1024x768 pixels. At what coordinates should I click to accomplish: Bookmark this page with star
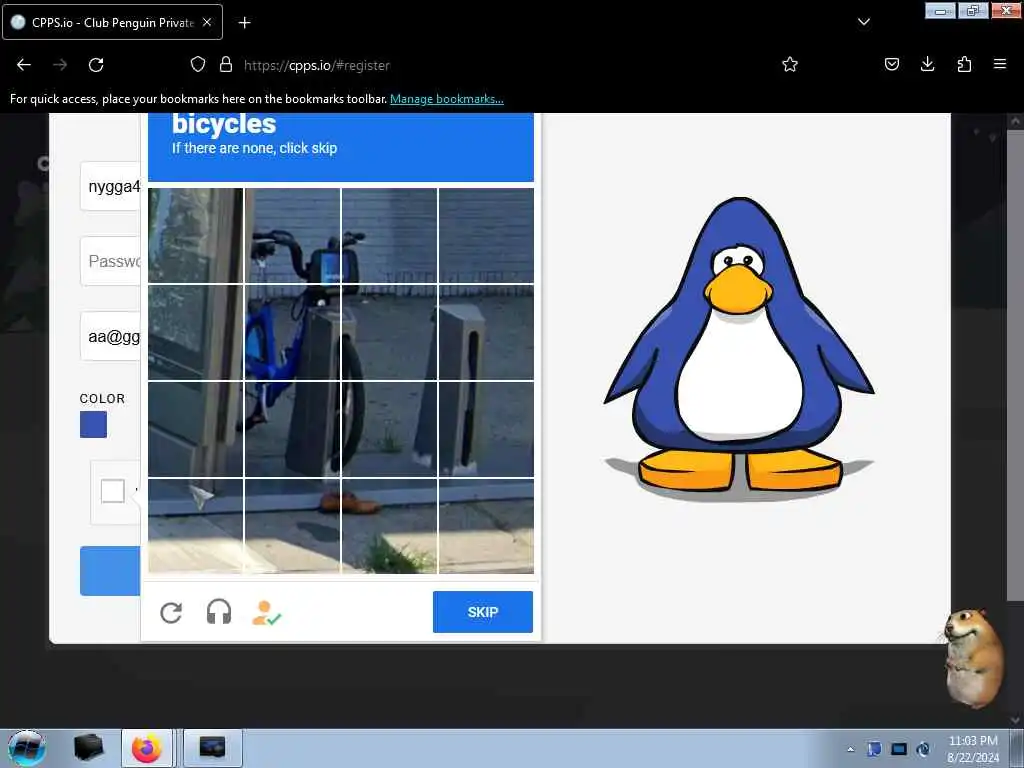coord(790,64)
